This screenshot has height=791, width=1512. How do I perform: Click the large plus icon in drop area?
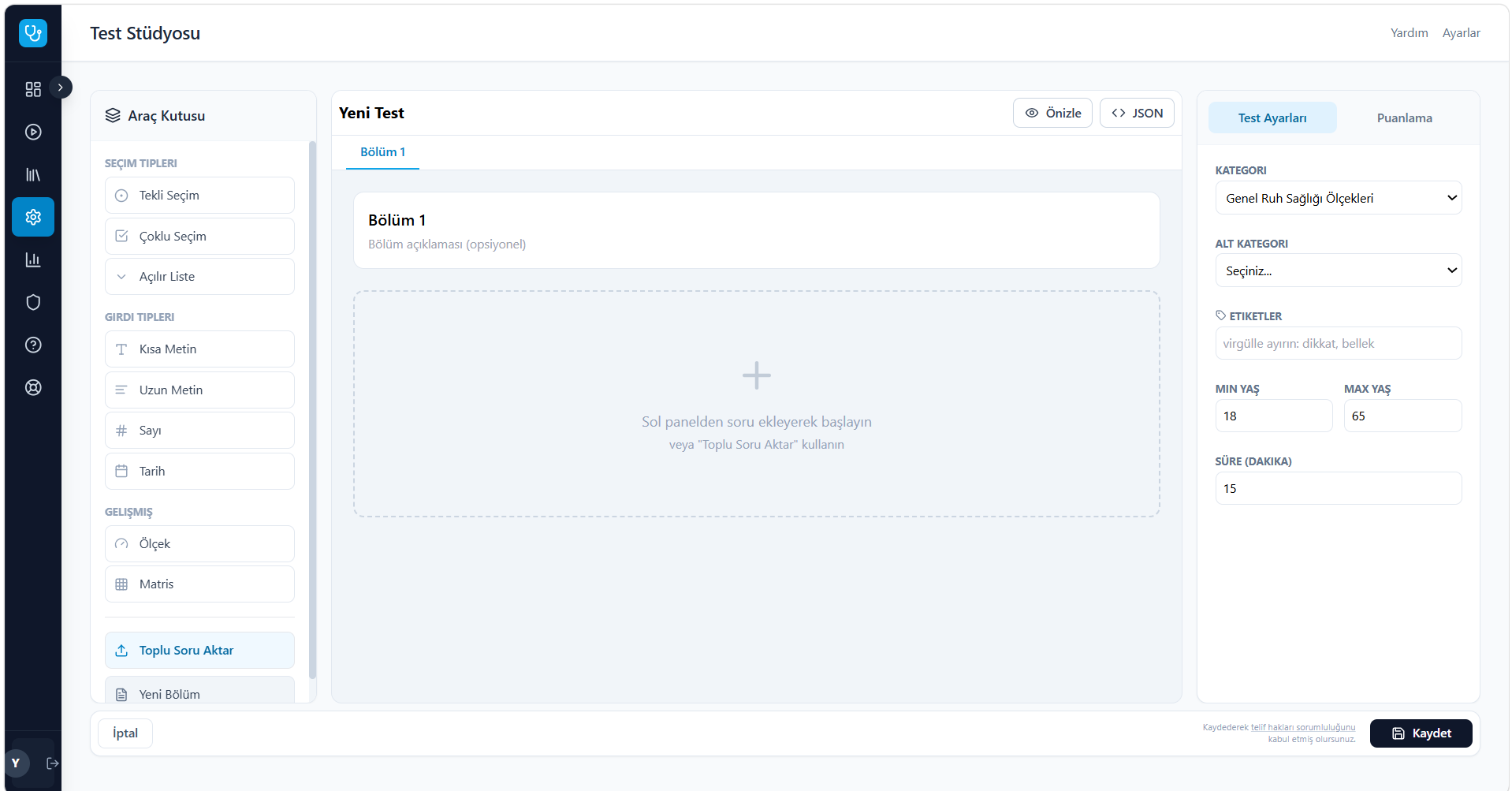click(756, 375)
